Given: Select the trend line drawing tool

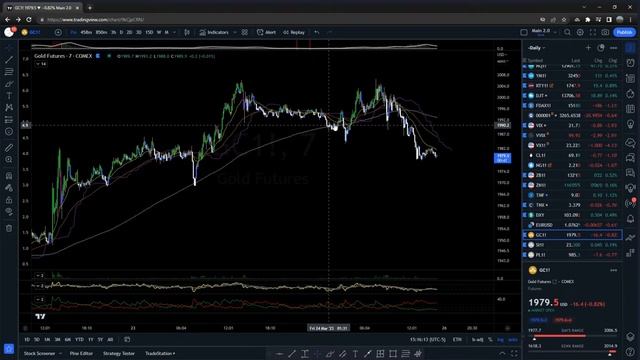Looking at the screenshot, I should point(9,60).
